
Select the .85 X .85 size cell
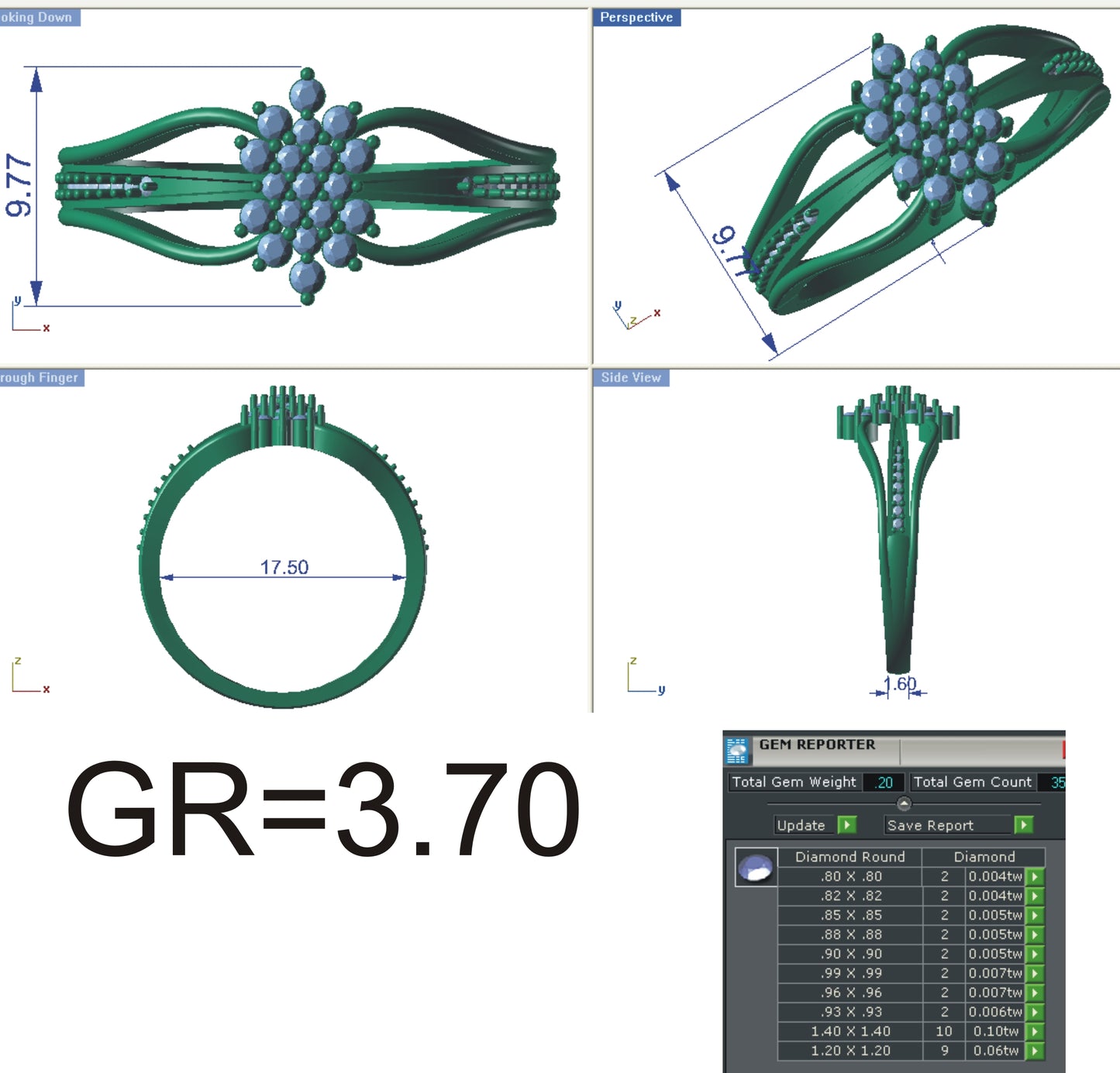tap(850, 915)
